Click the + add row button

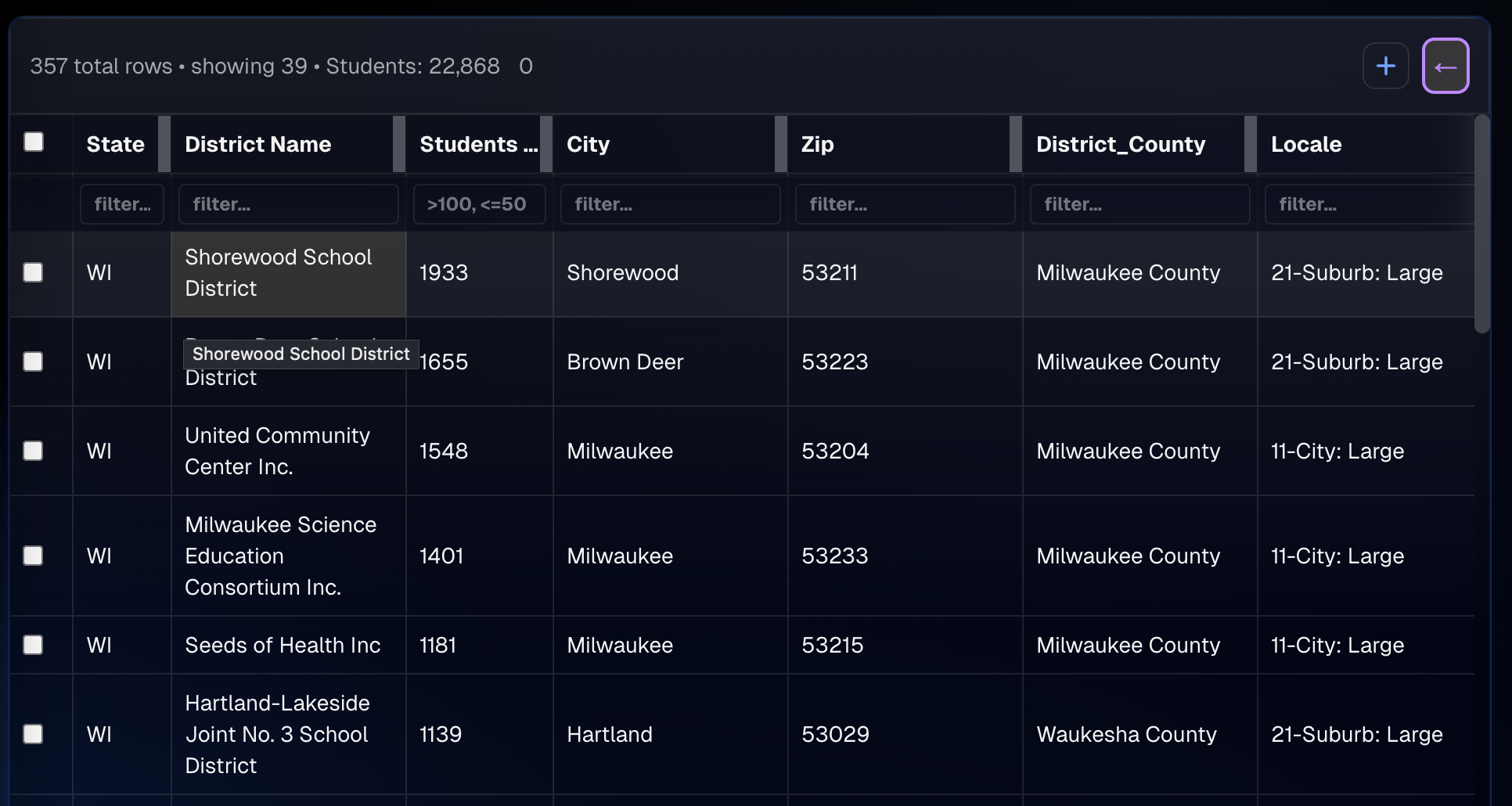1385,66
